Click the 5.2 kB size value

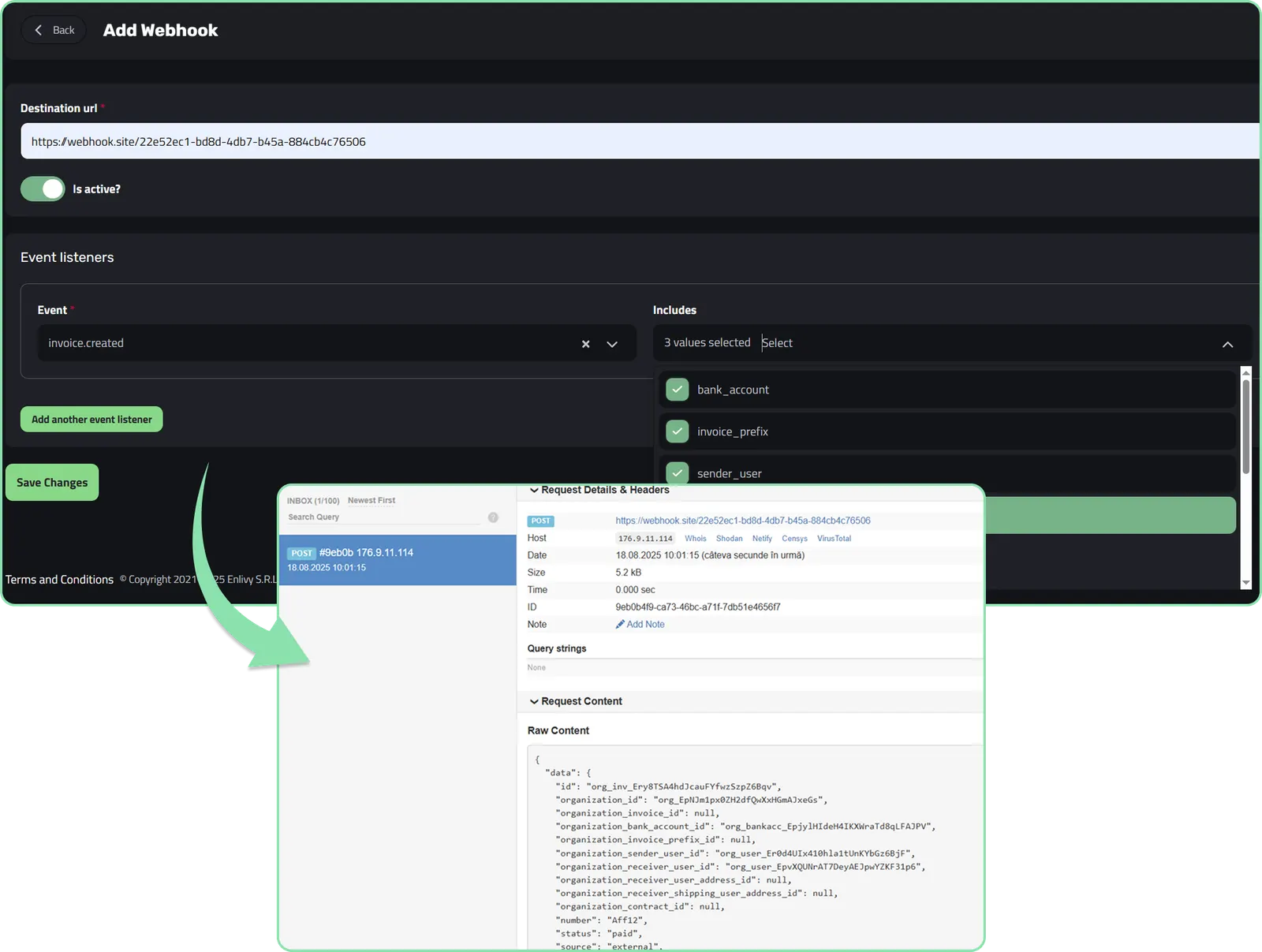point(629,573)
